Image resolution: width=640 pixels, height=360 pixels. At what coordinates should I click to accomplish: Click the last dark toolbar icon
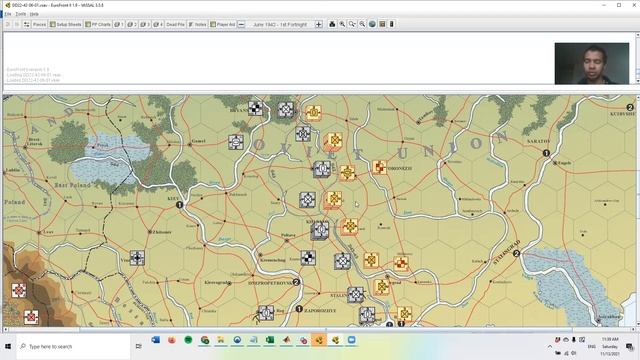tap(391, 24)
